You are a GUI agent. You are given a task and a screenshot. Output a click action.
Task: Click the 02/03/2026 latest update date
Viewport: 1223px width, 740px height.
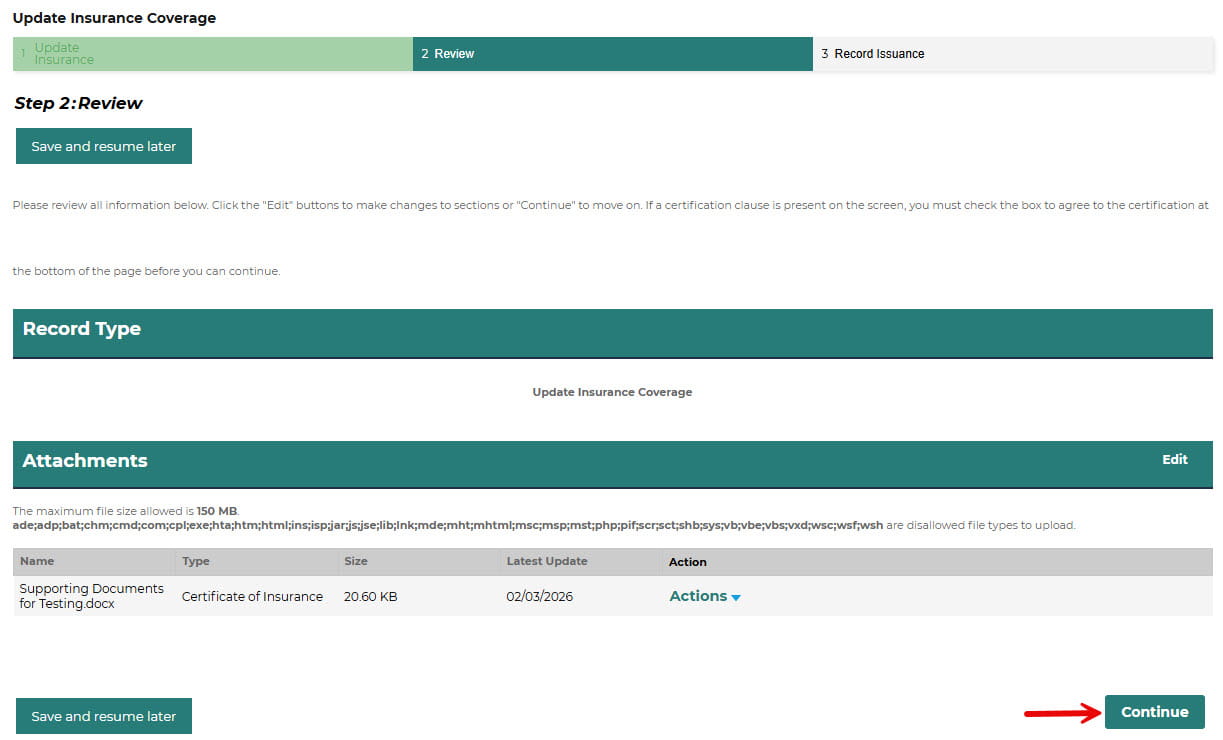click(x=540, y=596)
